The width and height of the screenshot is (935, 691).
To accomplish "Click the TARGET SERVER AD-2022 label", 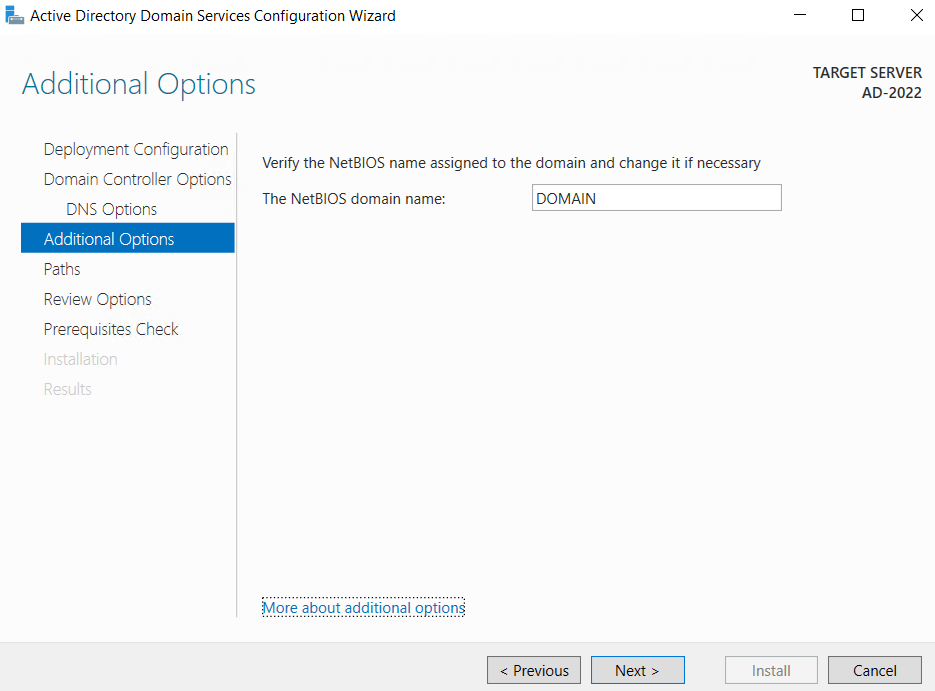I will pyautogui.click(x=866, y=81).
